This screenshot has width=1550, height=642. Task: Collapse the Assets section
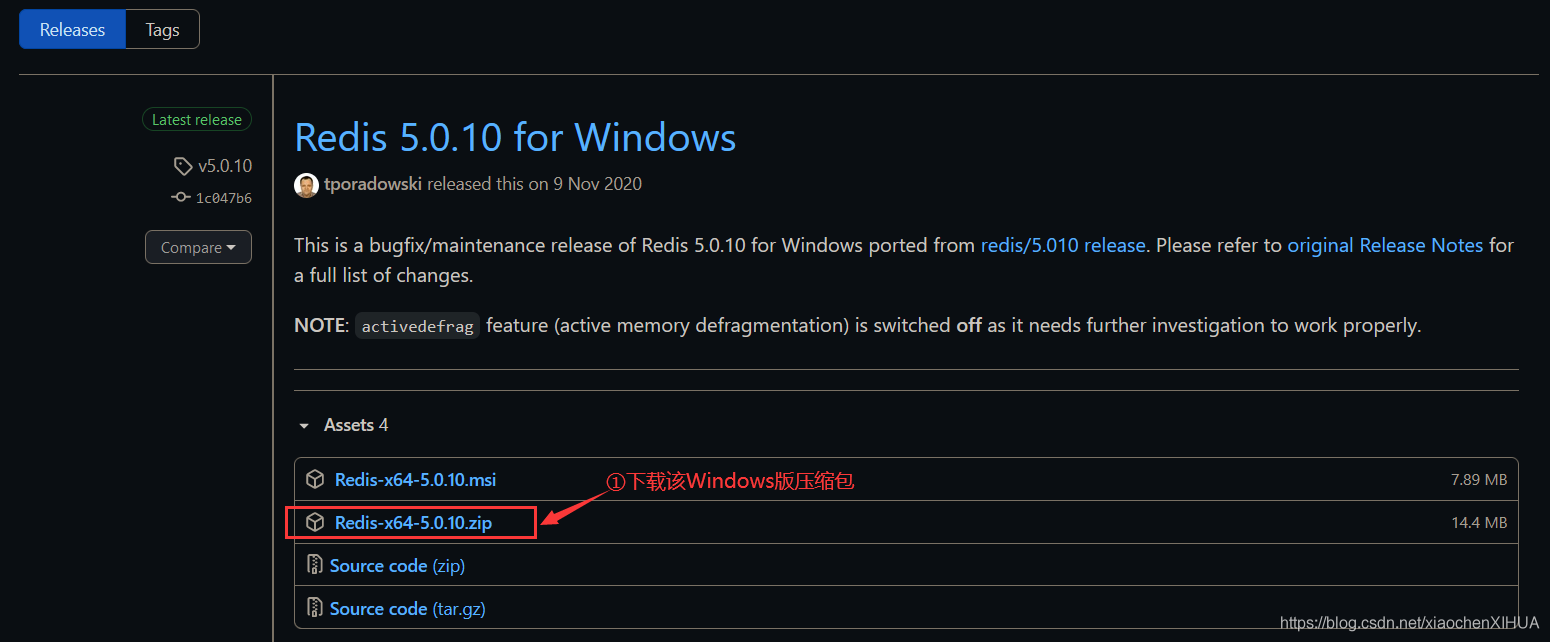pyautogui.click(x=304, y=425)
